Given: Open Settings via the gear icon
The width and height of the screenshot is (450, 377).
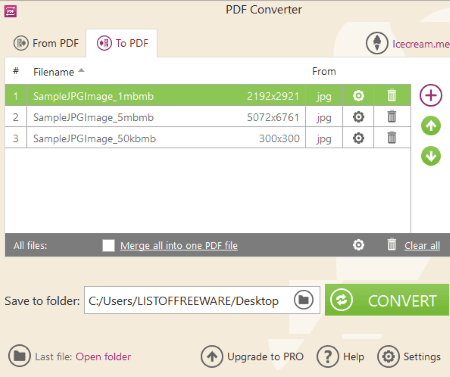Looking at the screenshot, I should click(x=388, y=357).
